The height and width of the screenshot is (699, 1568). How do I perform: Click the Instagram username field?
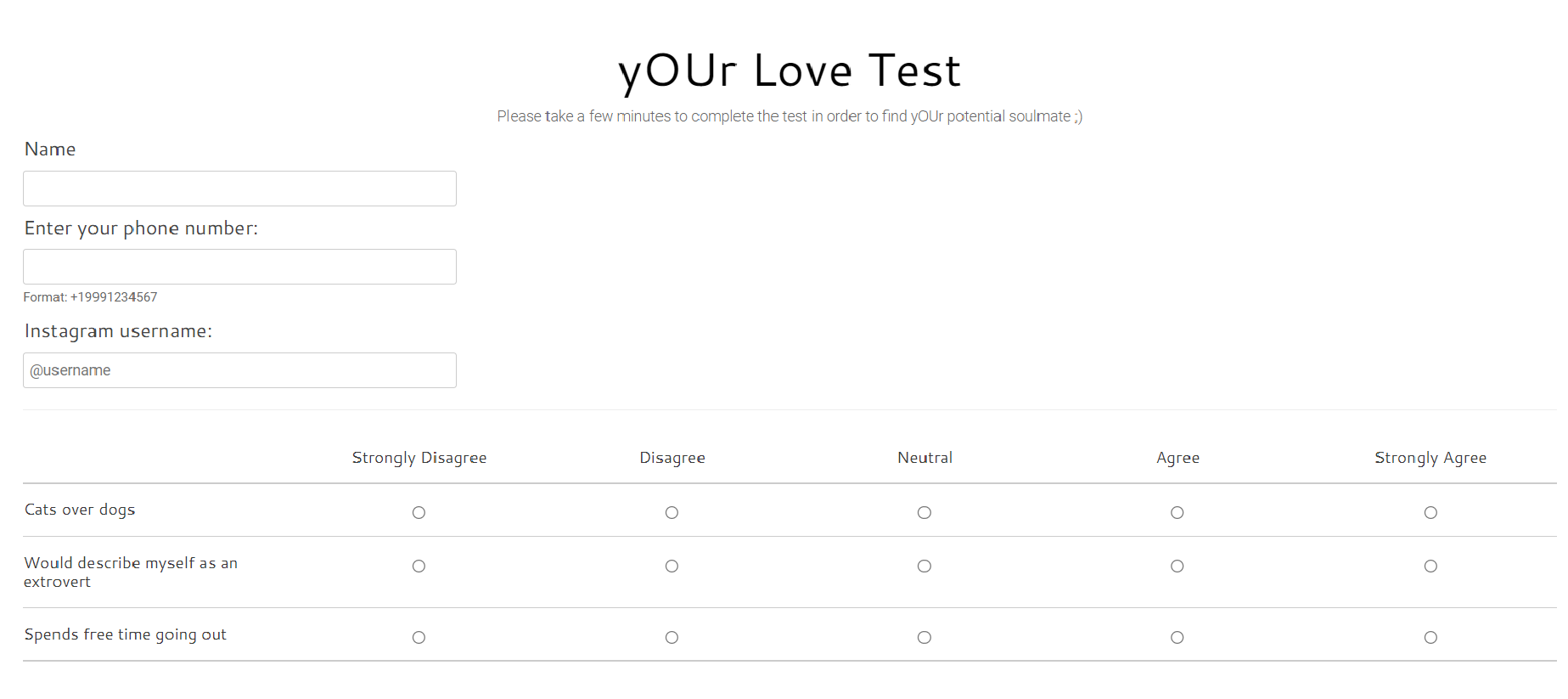tap(239, 370)
